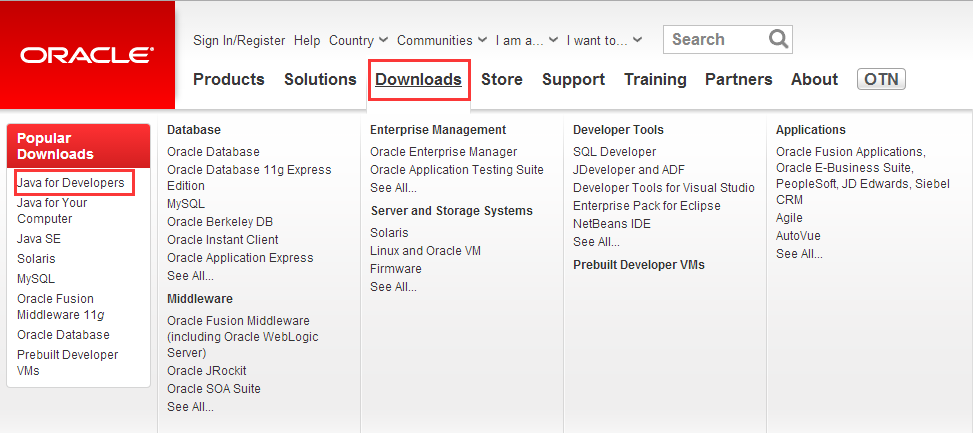Screen dimensions: 973x433
Task: Open the 'I want to...' dropdown
Action: coord(604,40)
